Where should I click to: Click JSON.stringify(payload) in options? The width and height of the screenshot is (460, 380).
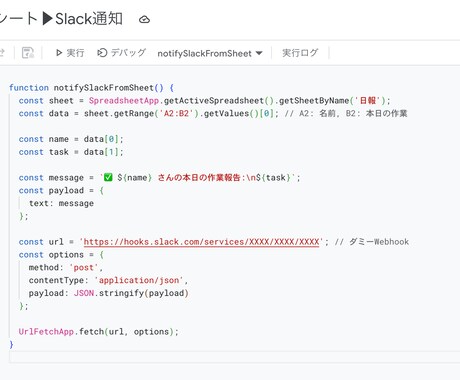(131, 293)
